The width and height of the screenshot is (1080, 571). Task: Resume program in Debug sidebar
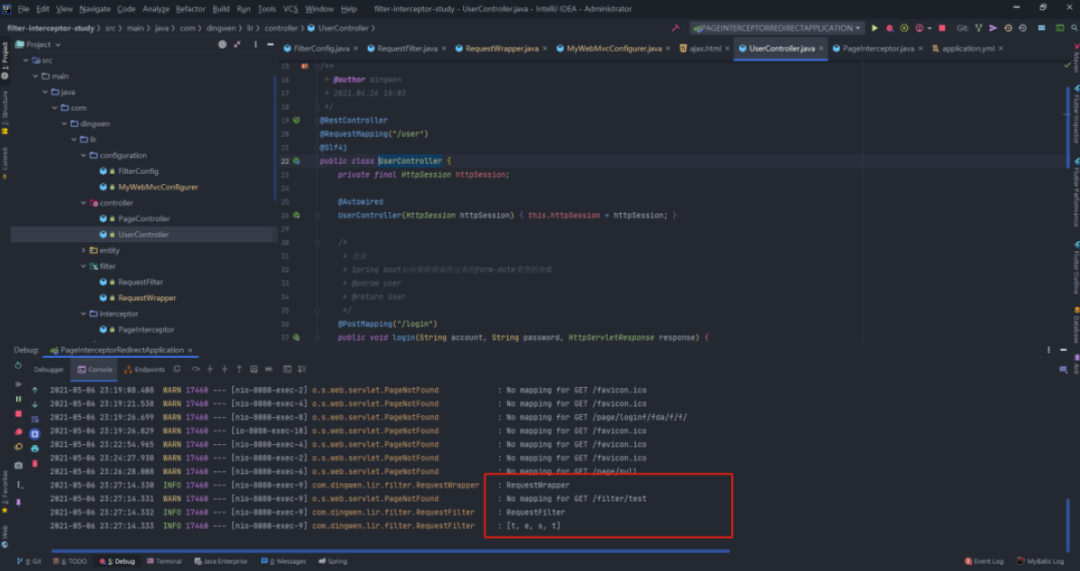click(18, 384)
